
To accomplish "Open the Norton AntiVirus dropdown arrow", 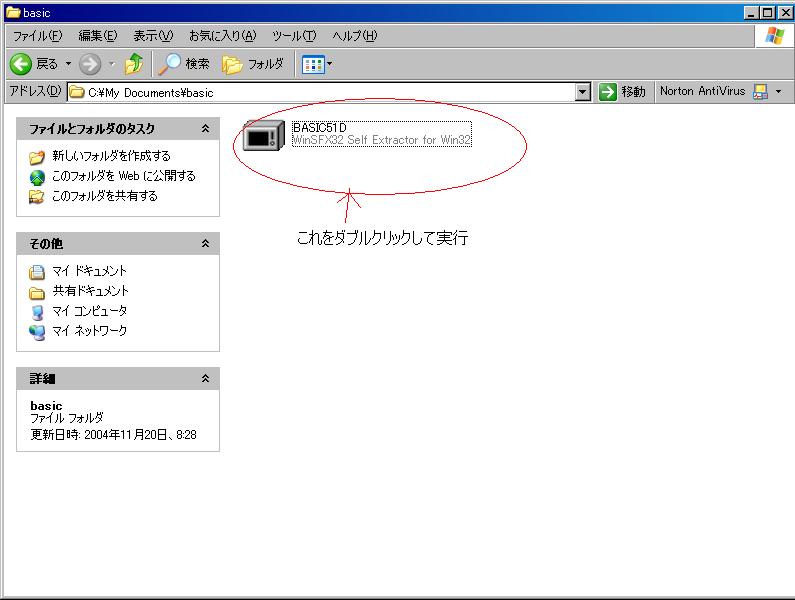I will coord(779,92).
